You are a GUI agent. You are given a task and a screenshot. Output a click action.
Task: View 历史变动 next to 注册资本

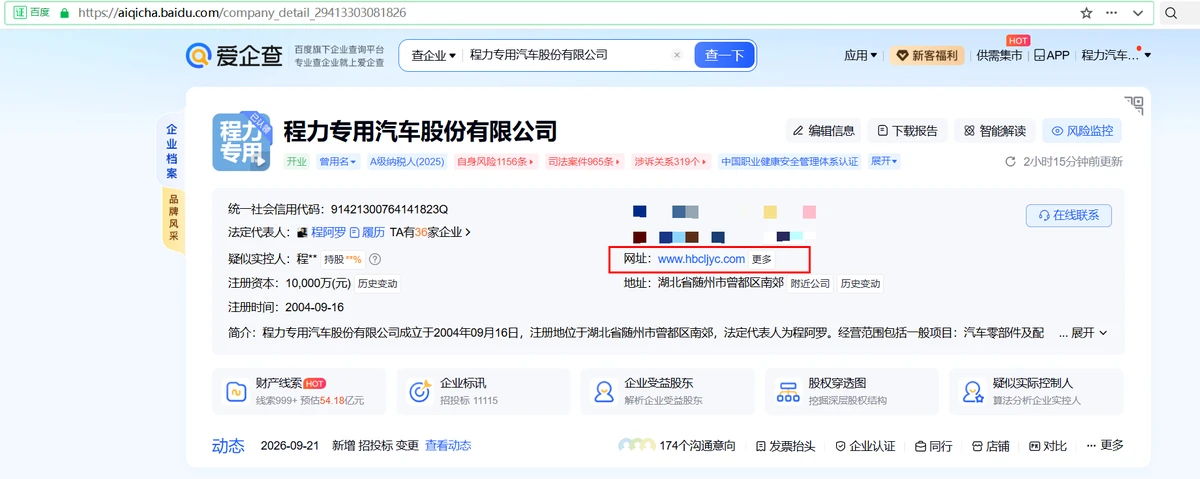point(377,283)
